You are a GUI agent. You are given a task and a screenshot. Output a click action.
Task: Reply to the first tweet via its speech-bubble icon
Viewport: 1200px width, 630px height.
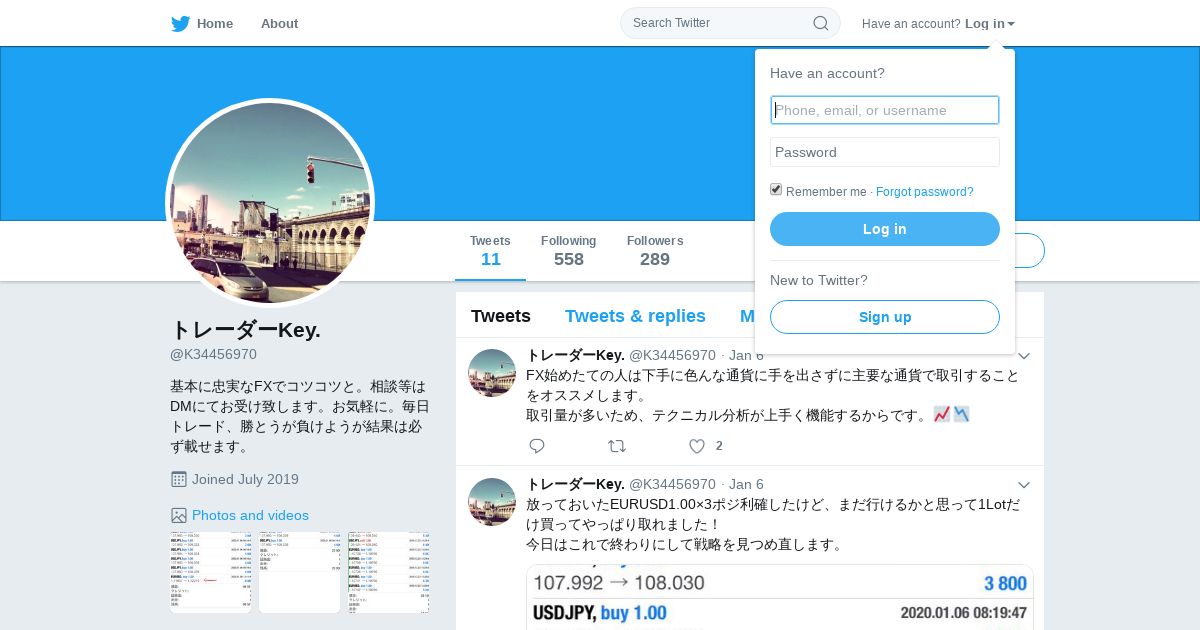pos(537,446)
